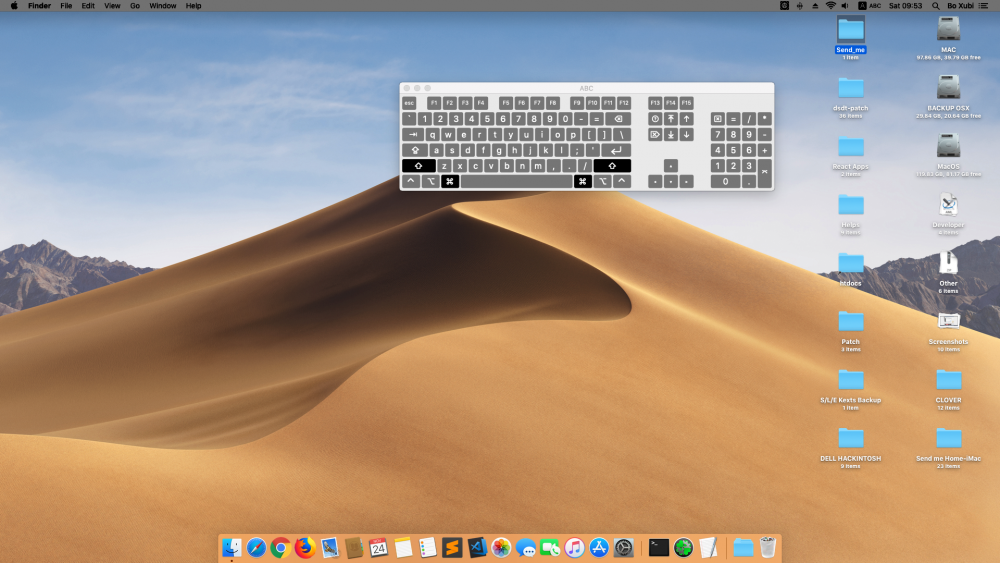Viewport: 1000px width, 563px height.
Task: Open the Wi-Fi status menu
Action: click(830, 6)
